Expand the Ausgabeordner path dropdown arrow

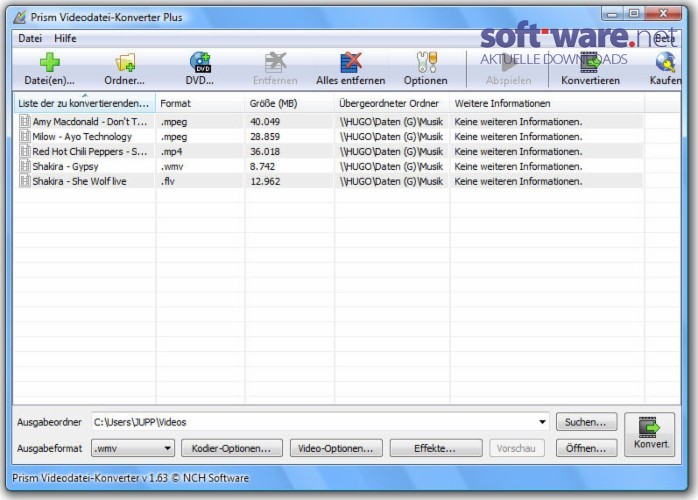coord(542,422)
